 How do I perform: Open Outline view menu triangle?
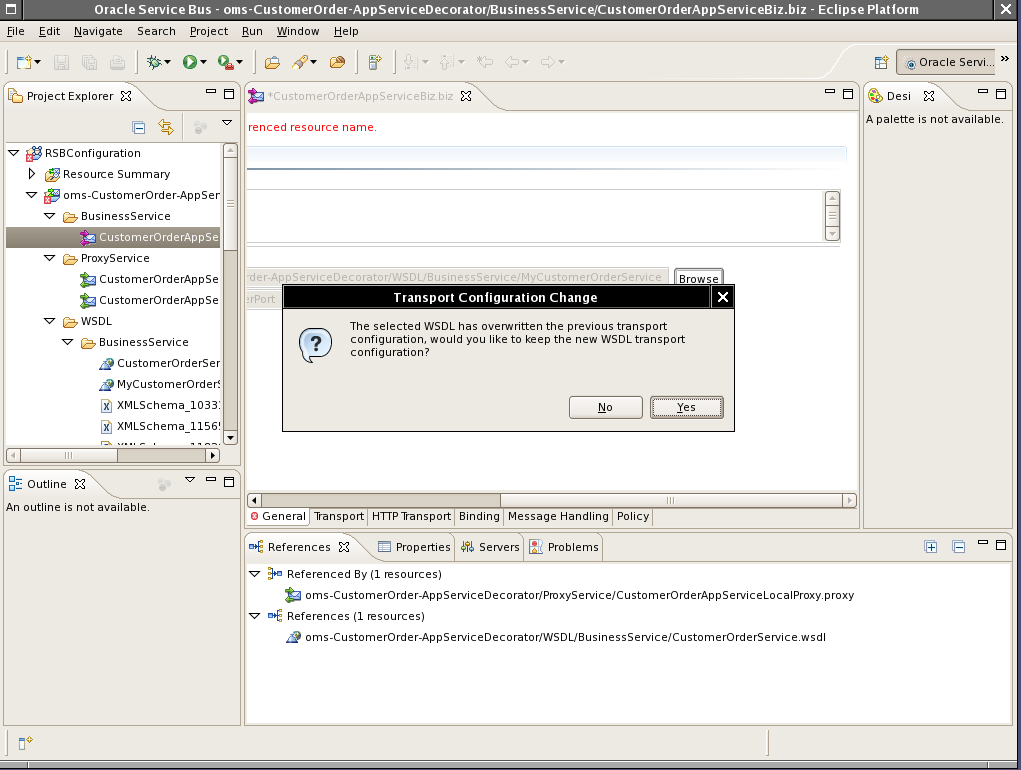pos(190,480)
